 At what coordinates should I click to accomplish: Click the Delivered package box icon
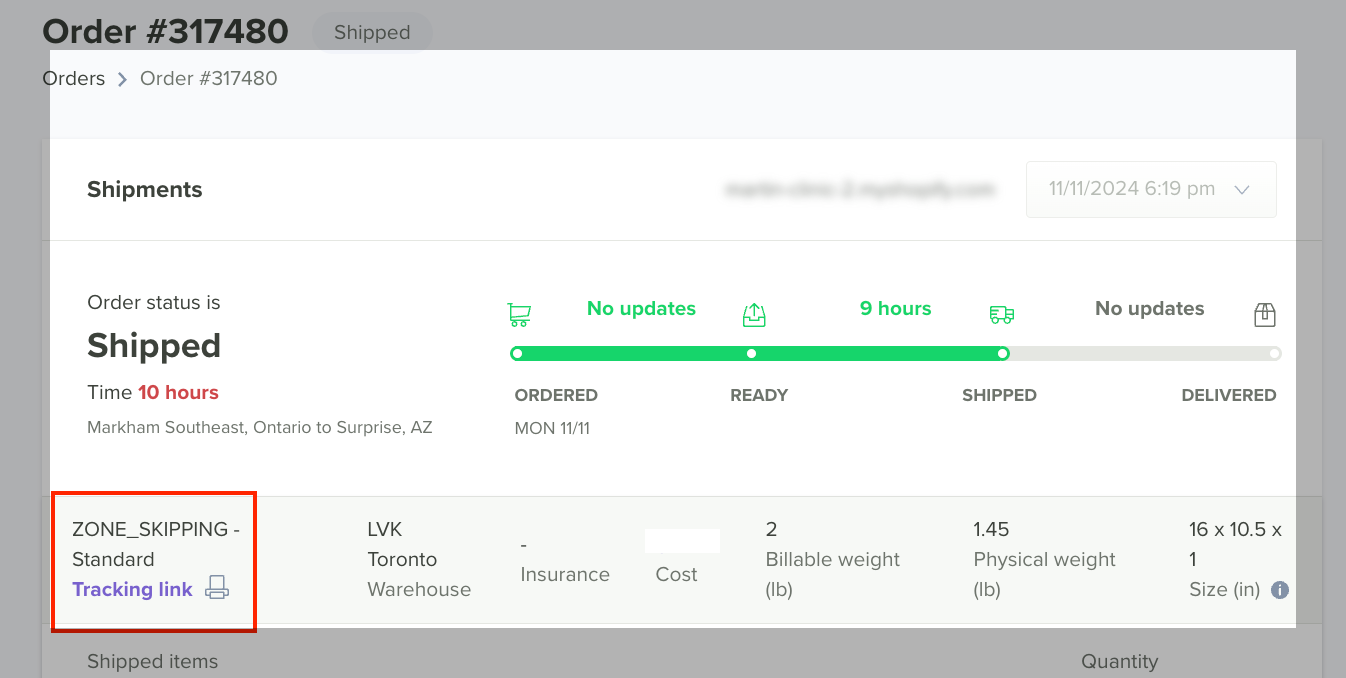tap(1265, 315)
